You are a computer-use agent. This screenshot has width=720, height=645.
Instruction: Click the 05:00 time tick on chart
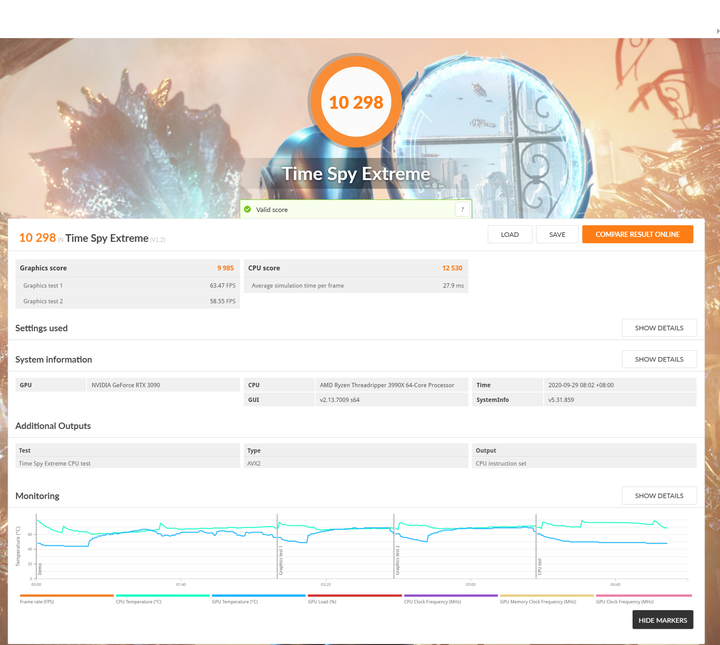[x=471, y=584]
